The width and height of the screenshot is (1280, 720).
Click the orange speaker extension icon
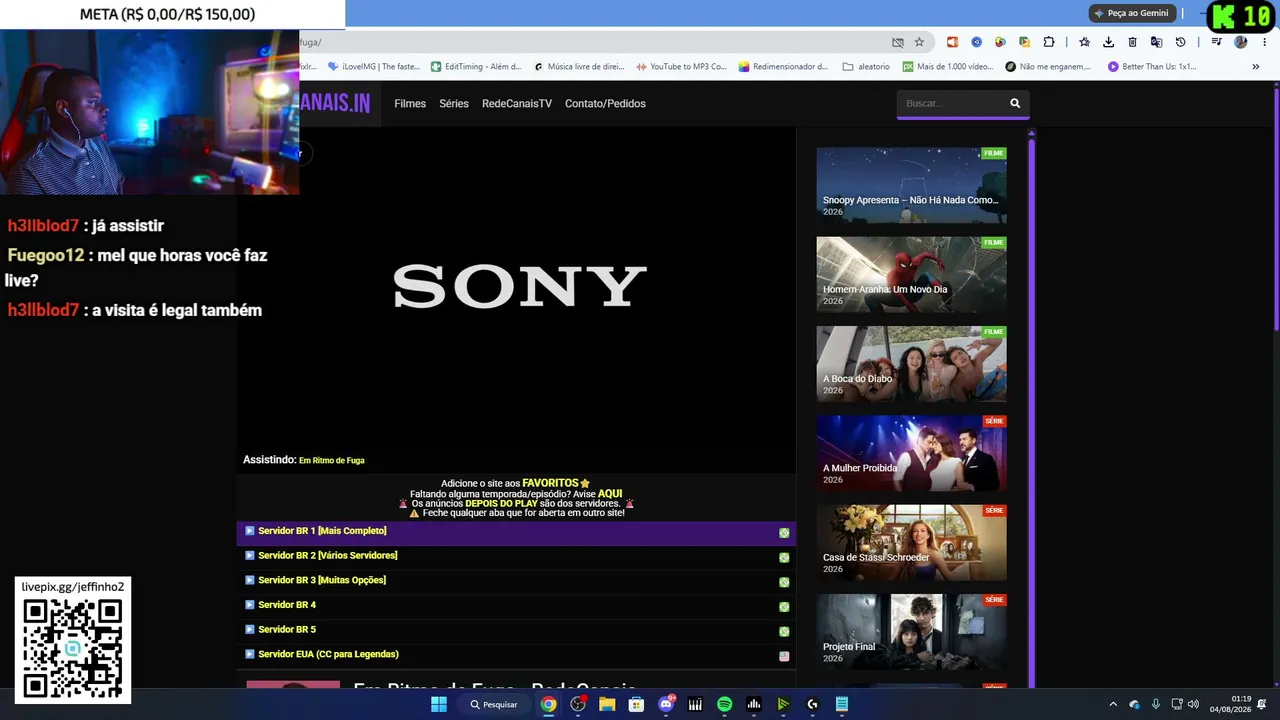click(x=952, y=42)
